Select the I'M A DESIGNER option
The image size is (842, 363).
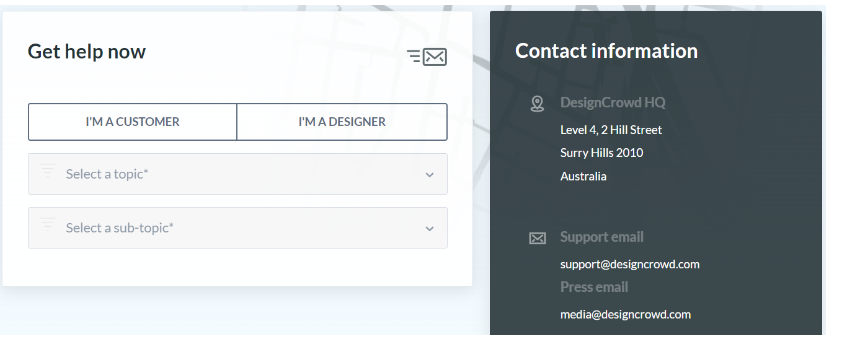pyautogui.click(x=342, y=122)
